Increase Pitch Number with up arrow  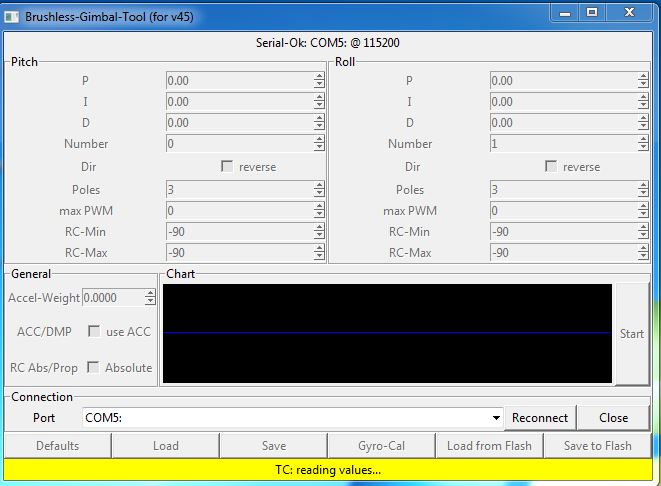[319, 140]
